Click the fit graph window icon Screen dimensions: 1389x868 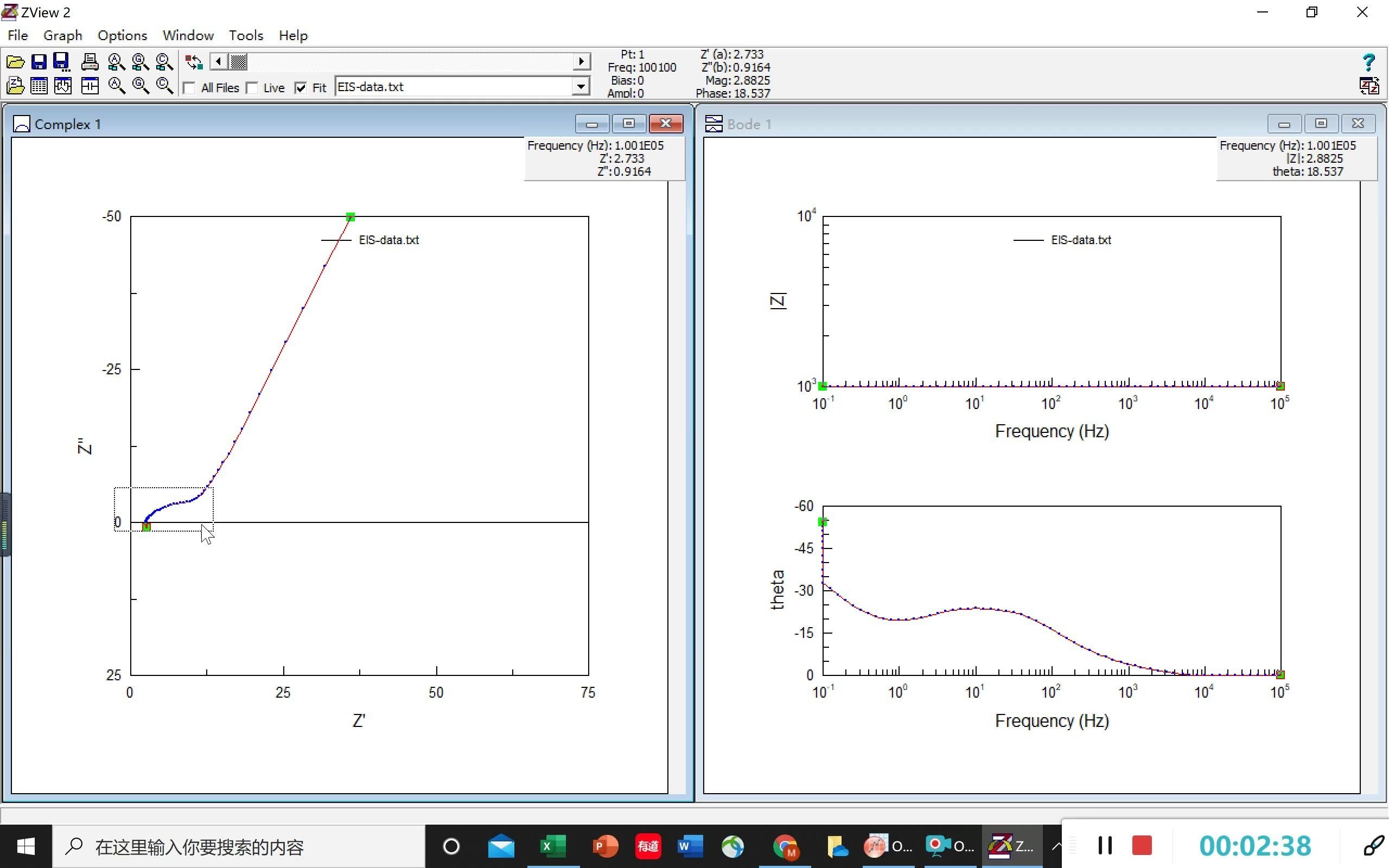pyautogui.click(x=62, y=86)
